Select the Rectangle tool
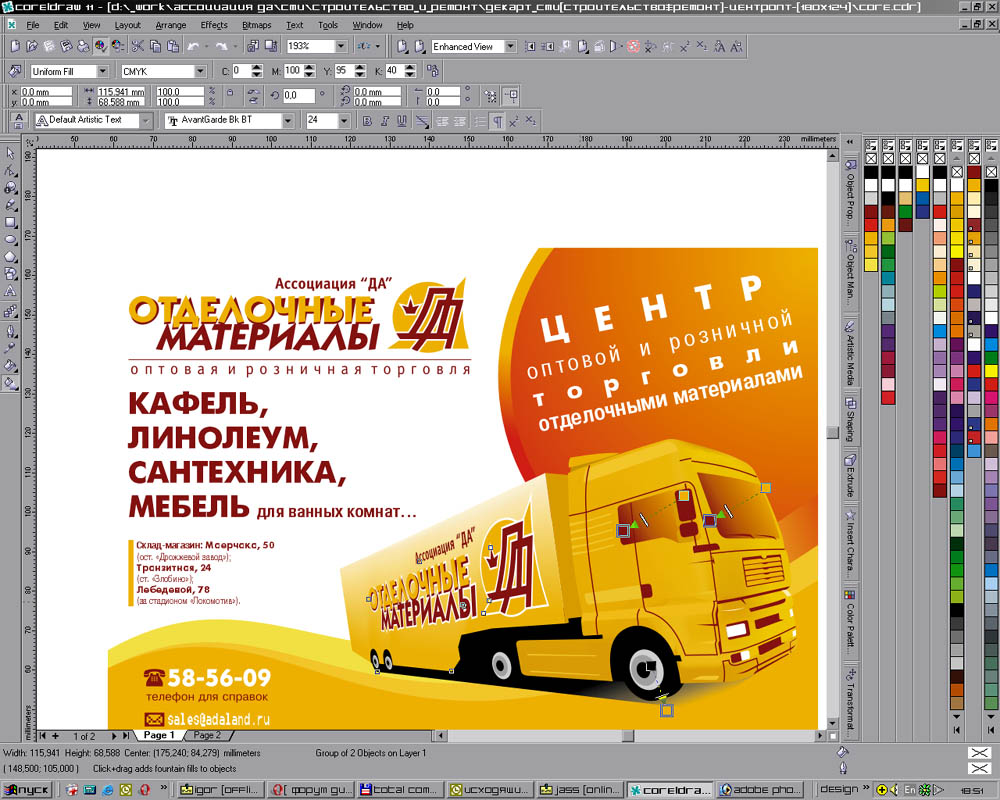The width and height of the screenshot is (1000, 800). (x=10, y=223)
